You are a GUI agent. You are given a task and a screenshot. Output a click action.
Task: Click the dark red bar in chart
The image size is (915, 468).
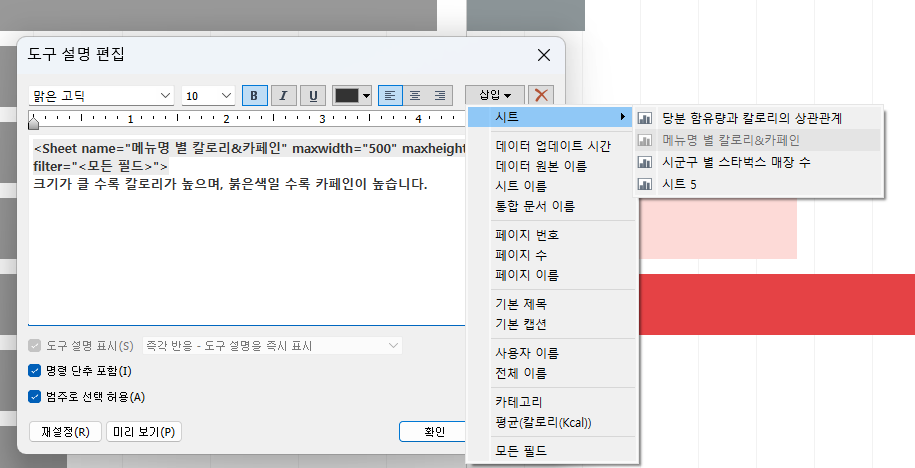click(x=777, y=304)
